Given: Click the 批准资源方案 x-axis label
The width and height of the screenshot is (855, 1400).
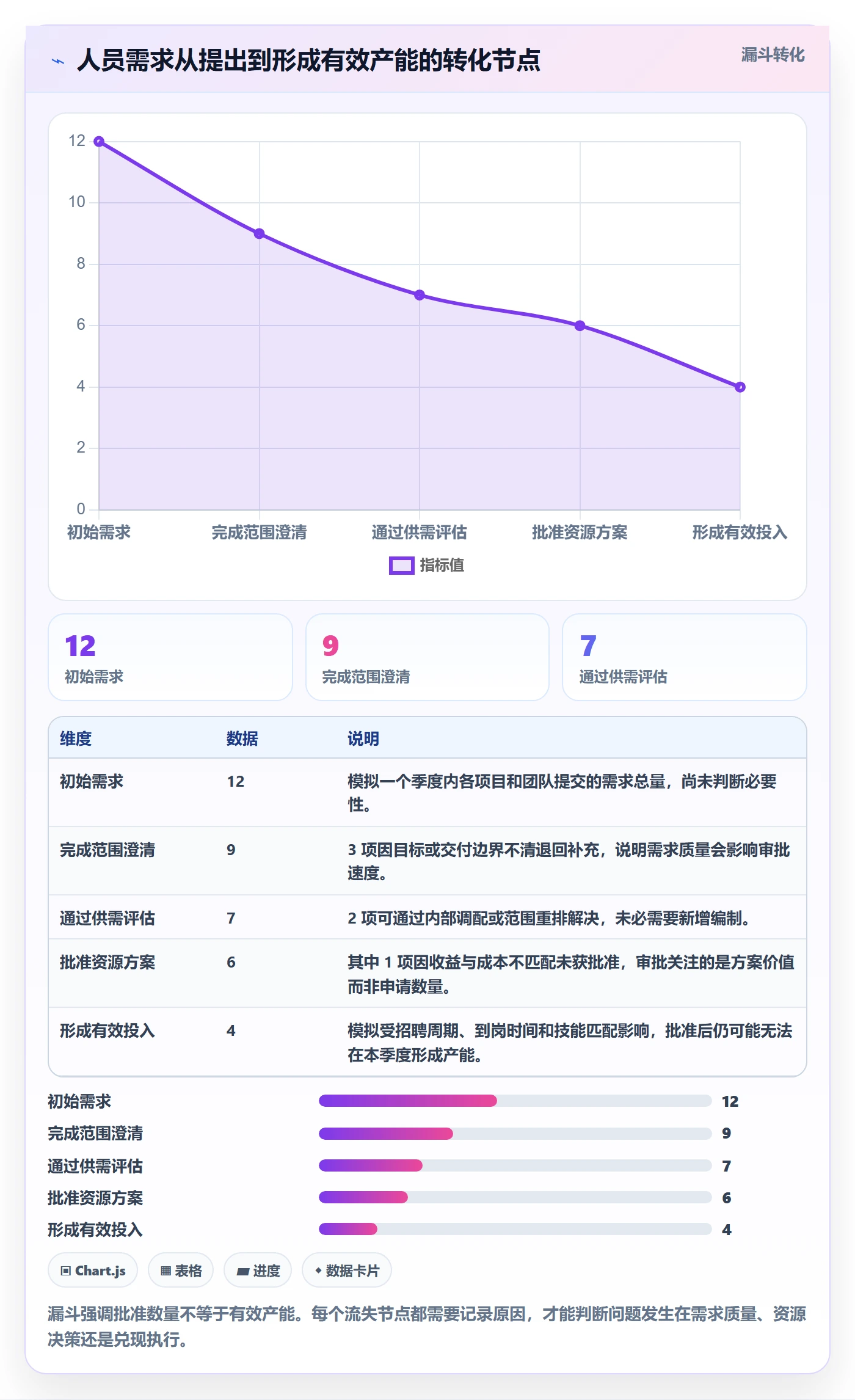Looking at the screenshot, I should click(580, 533).
